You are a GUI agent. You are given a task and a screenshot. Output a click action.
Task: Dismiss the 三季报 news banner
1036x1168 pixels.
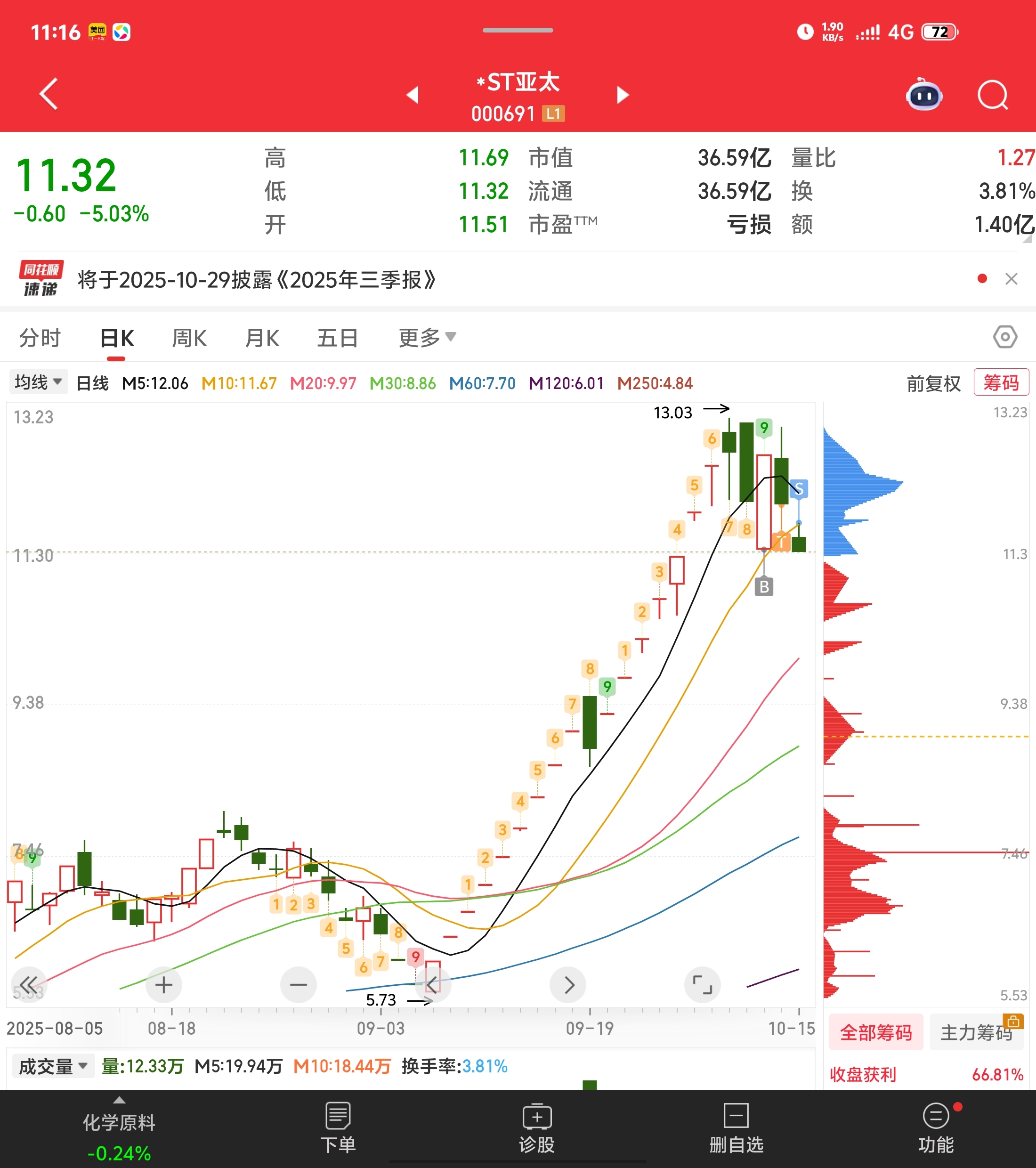[1011, 279]
